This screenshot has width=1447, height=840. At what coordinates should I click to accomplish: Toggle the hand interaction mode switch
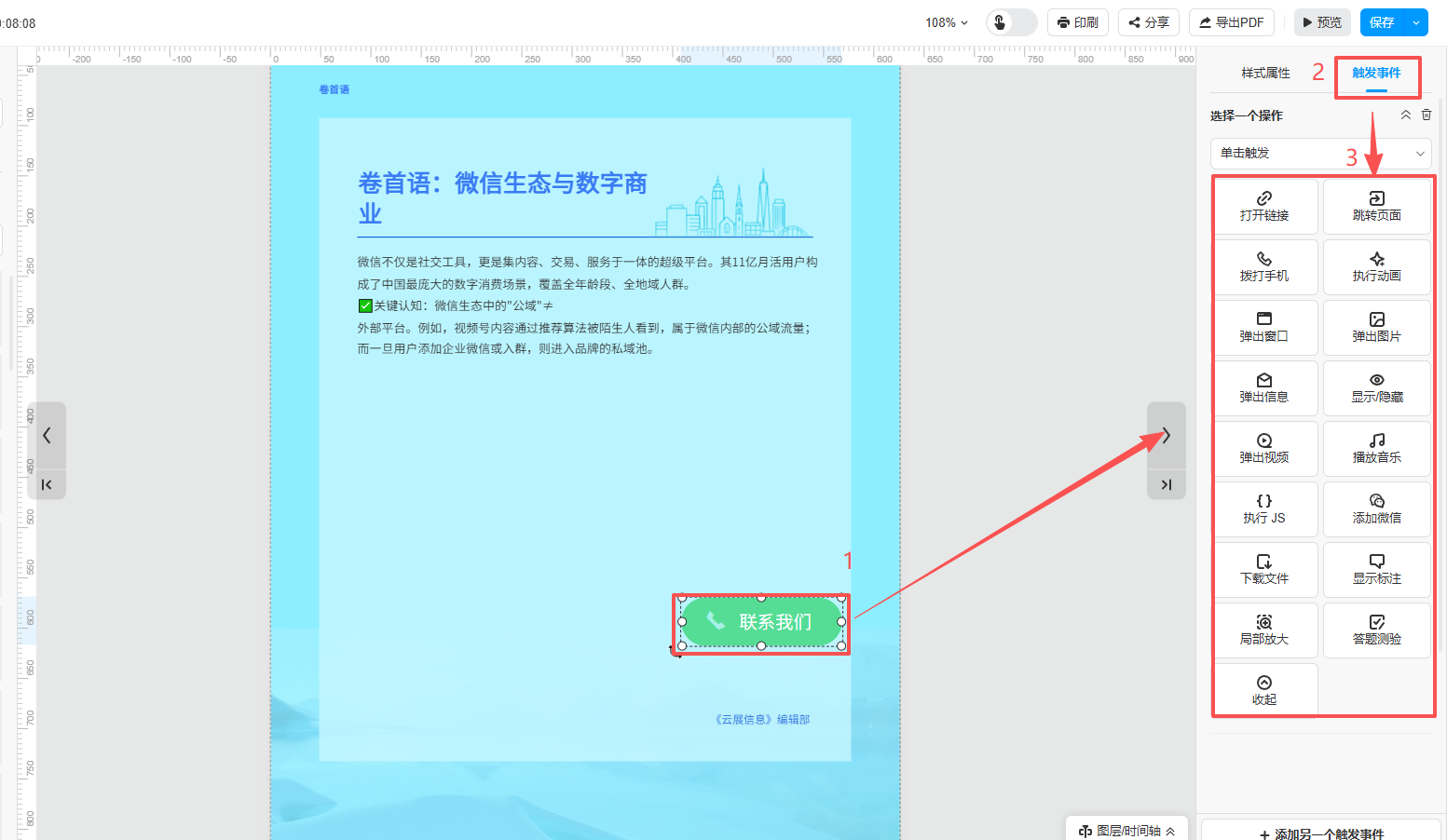tap(1011, 22)
